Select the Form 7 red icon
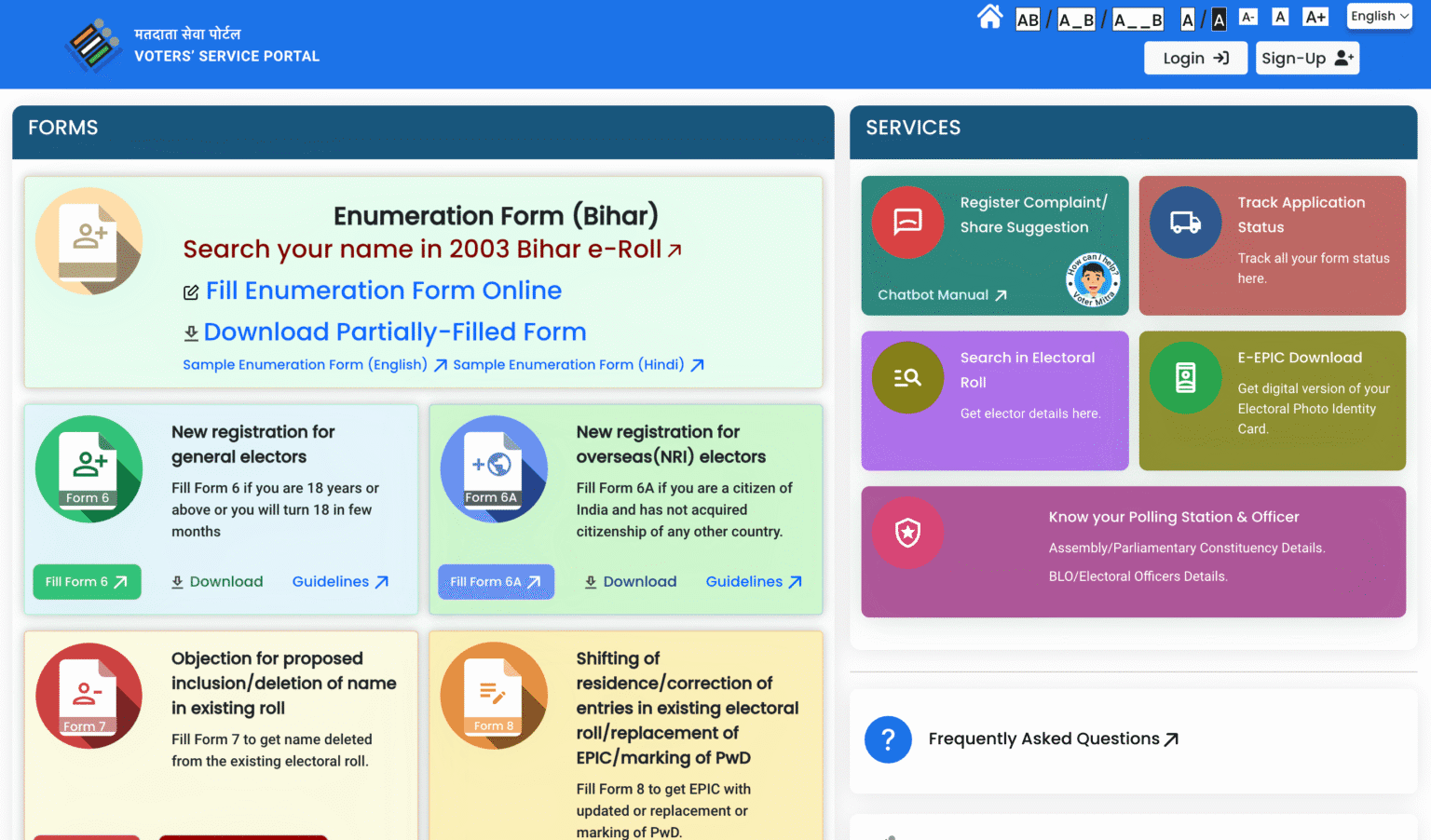The image size is (1431, 840). 89,696
